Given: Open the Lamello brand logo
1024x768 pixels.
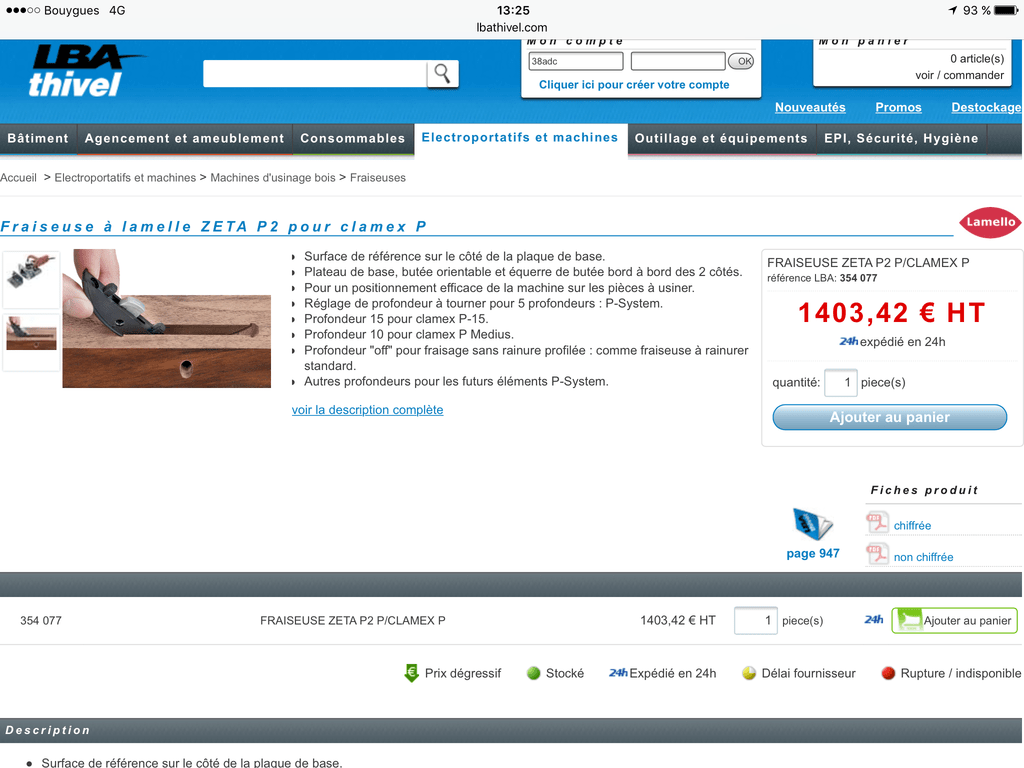Looking at the screenshot, I should click(x=990, y=222).
